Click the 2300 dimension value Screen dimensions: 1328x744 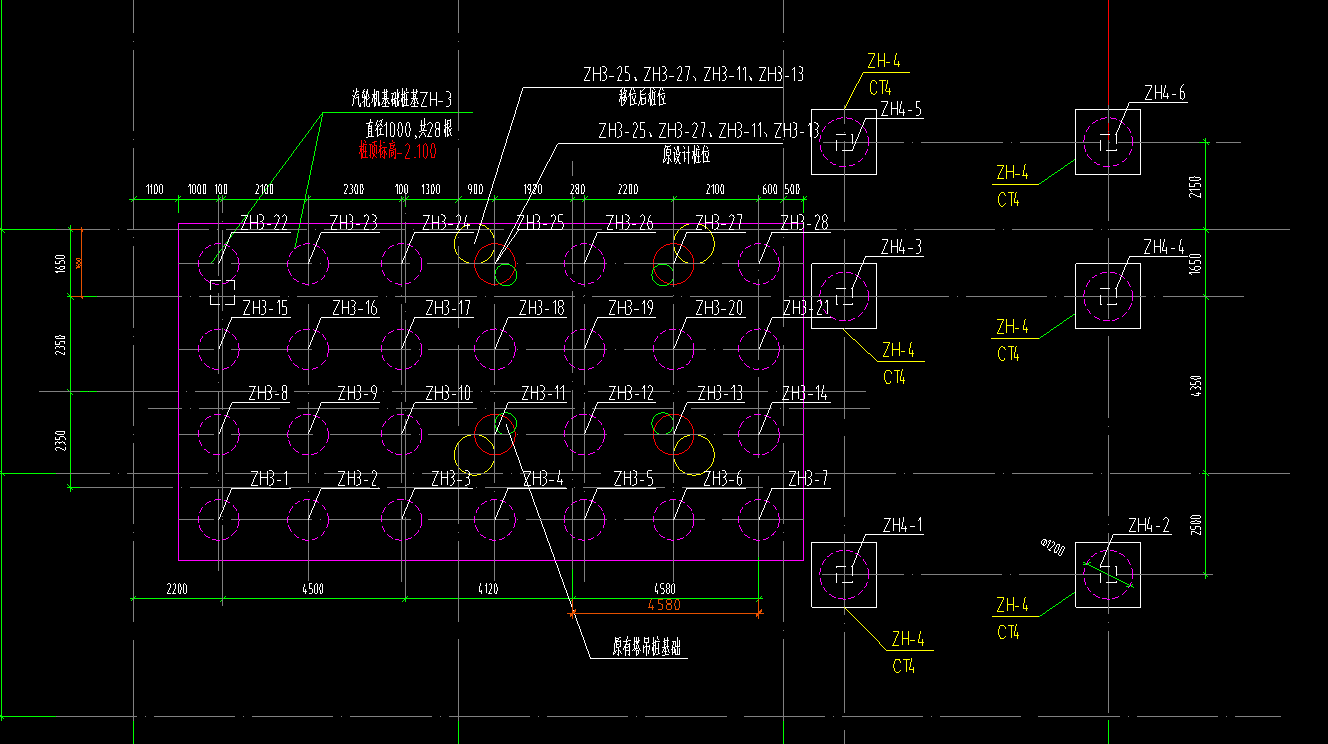click(x=354, y=189)
